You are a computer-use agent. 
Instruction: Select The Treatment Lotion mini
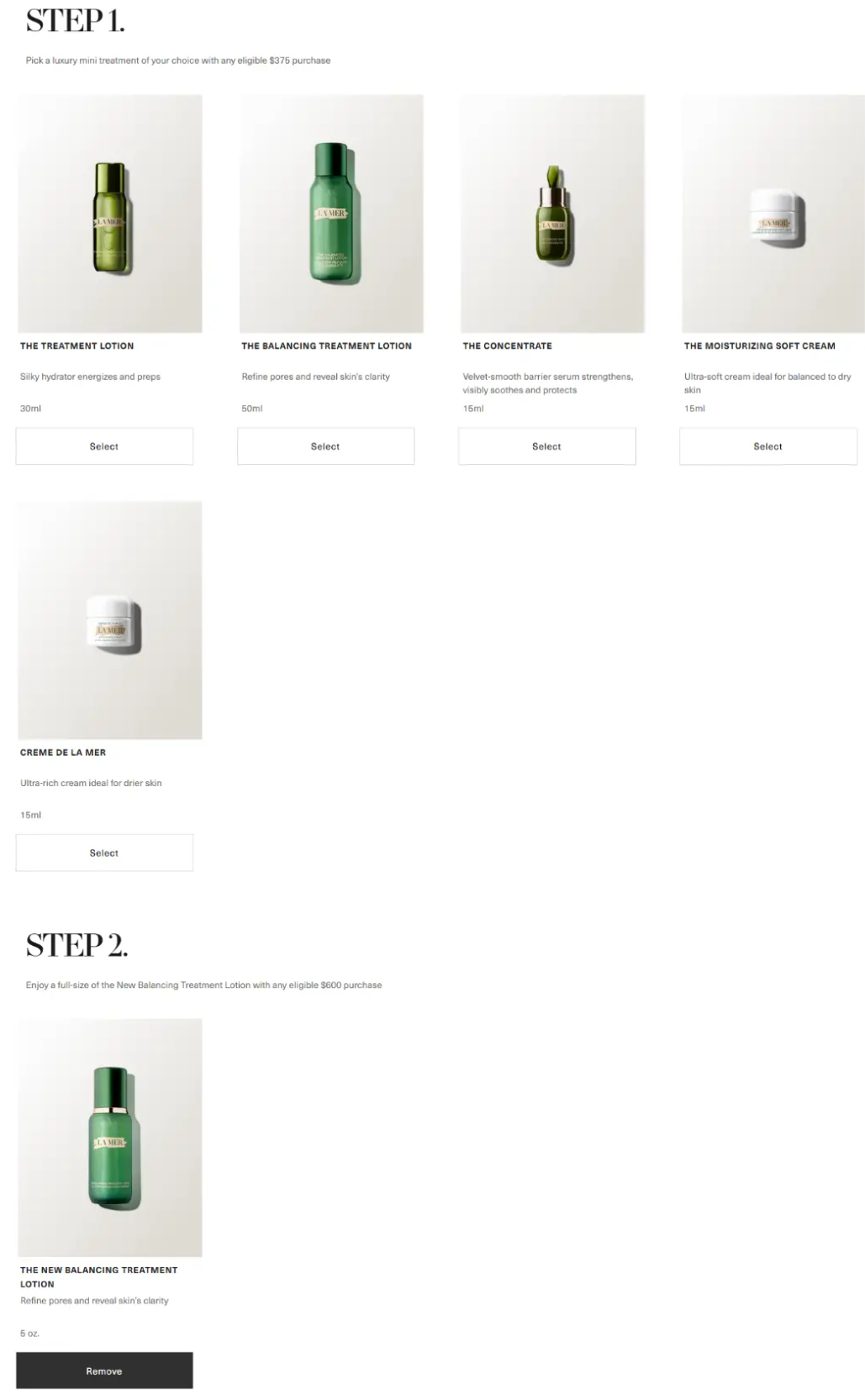104,446
